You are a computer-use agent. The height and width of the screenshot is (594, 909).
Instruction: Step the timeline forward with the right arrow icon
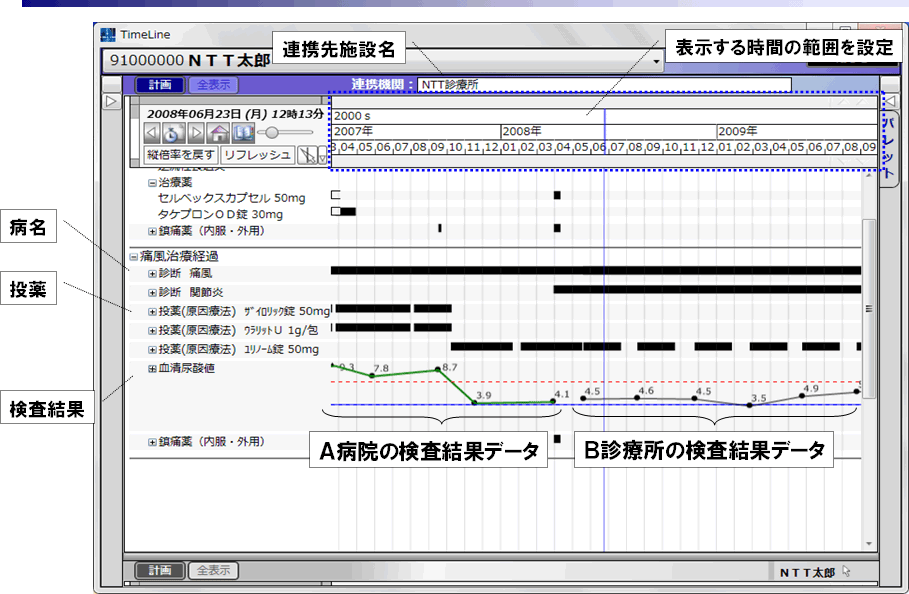click(x=196, y=133)
